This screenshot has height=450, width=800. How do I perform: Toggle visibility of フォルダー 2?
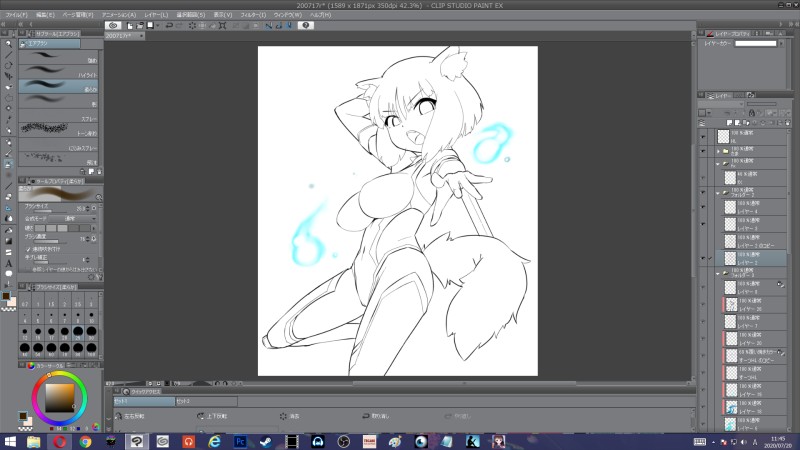pos(703,193)
